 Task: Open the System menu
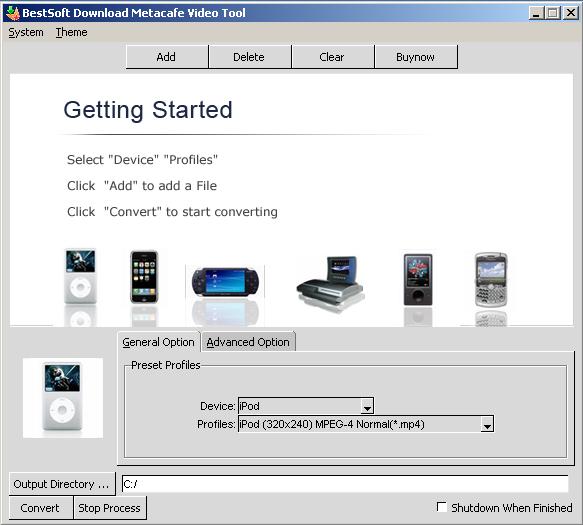coord(26,32)
